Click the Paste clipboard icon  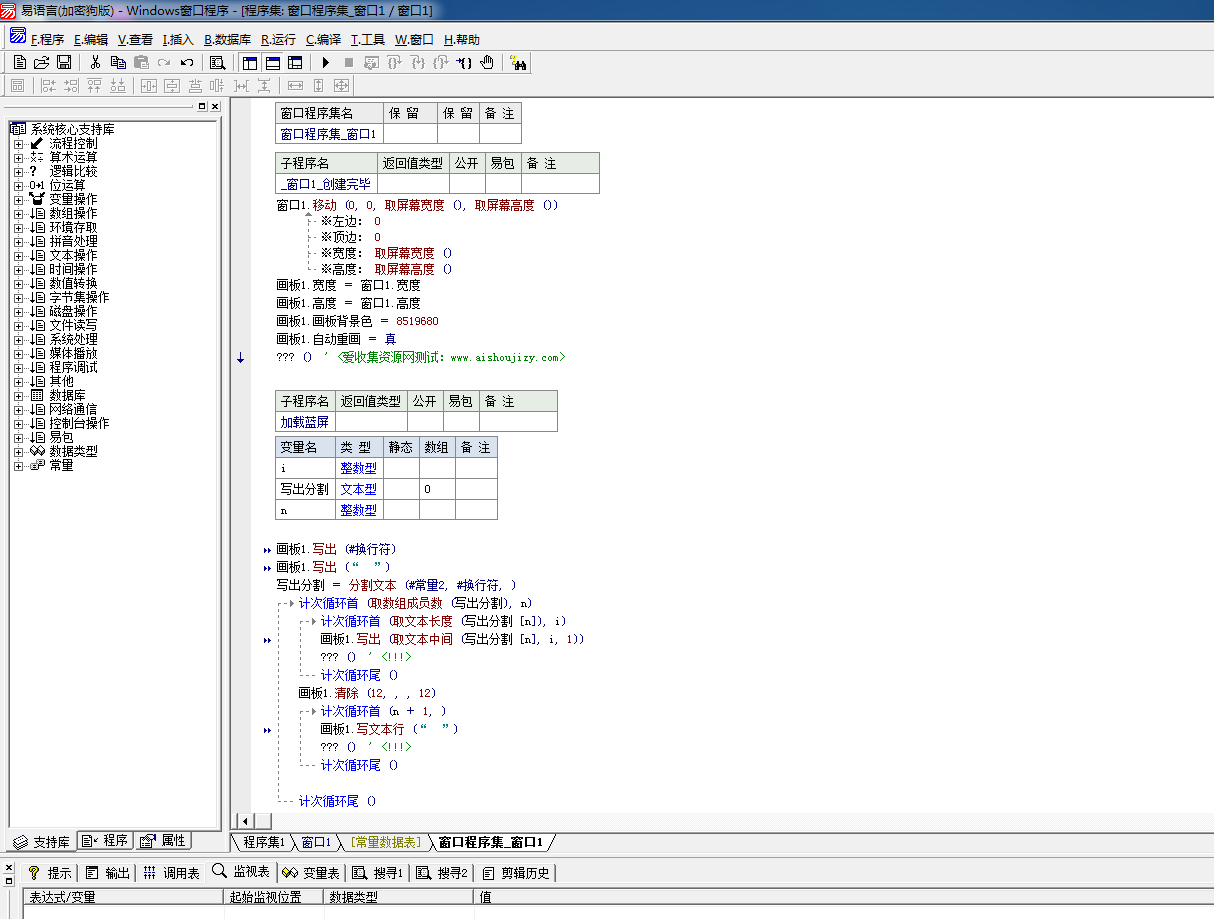pyautogui.click(x=141, y=62)
